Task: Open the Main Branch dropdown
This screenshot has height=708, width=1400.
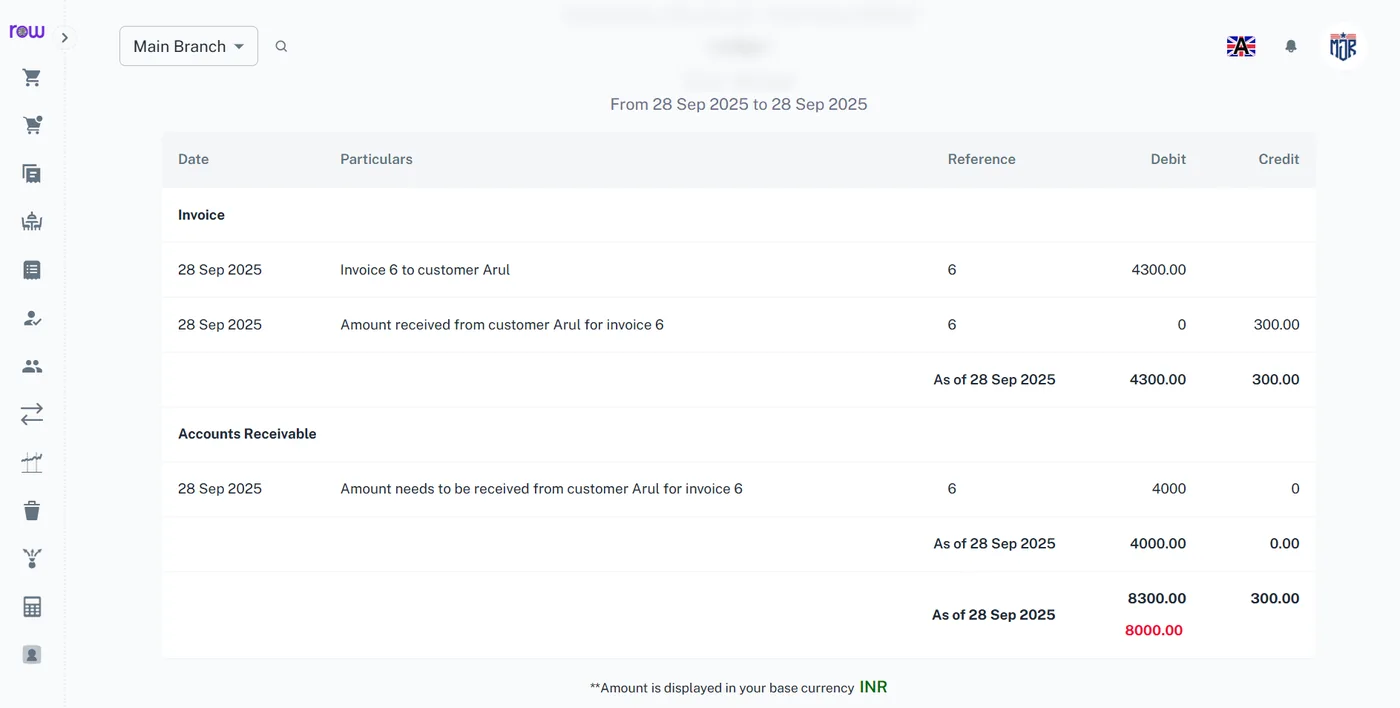Action: (x=188, y=46)
